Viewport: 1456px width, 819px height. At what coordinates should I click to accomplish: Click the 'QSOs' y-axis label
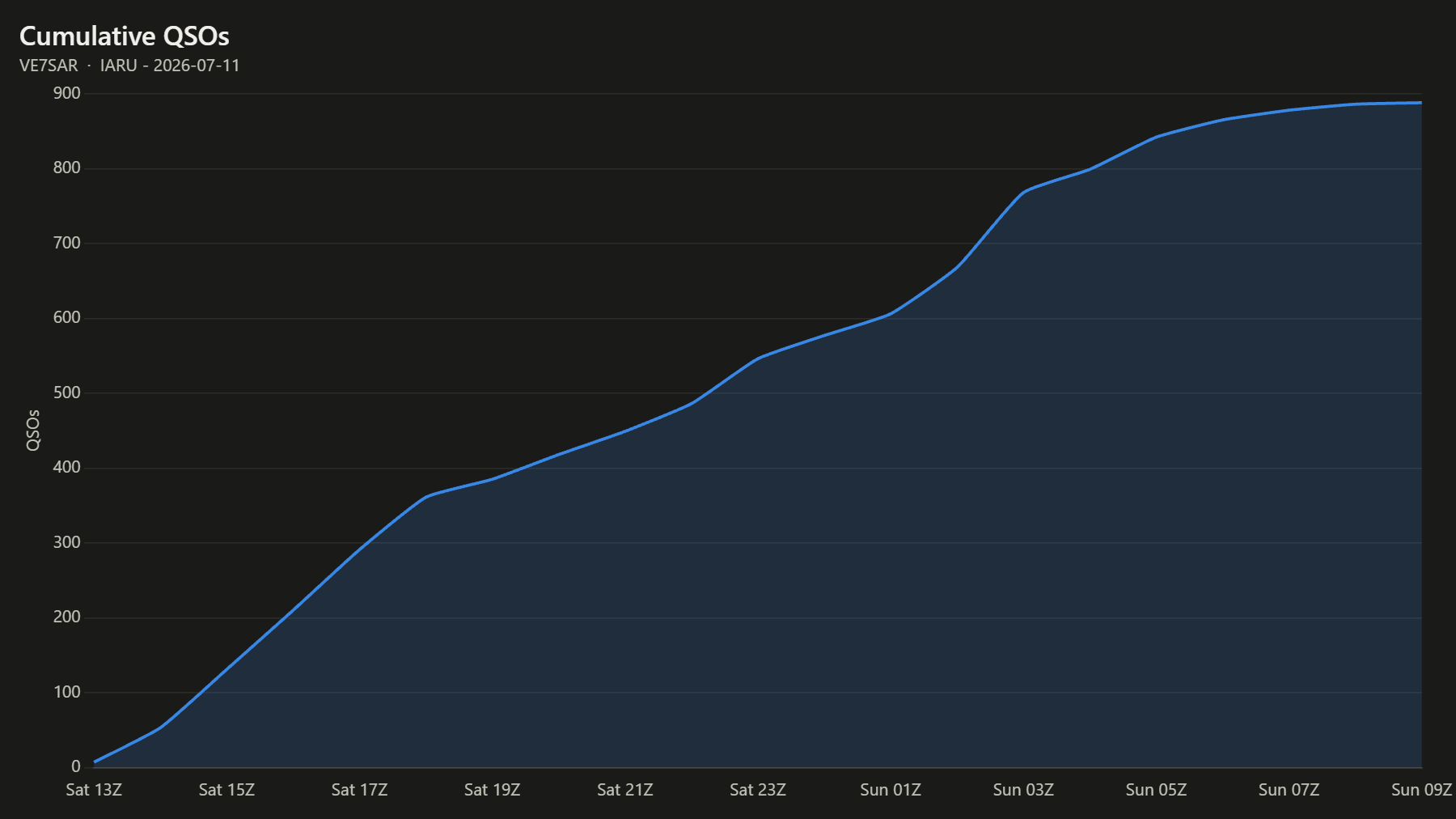[x=33, y=430]
